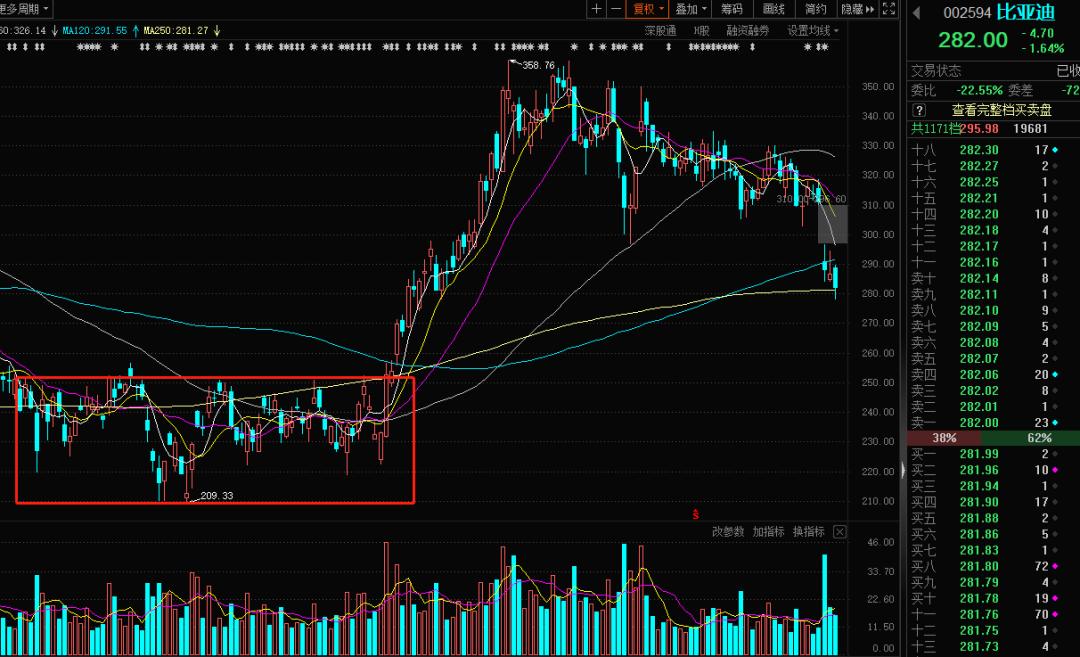The width and height of the screenshot is (1080, 657).
Task: Go to previous stock with left arrow
Action: 917,12
